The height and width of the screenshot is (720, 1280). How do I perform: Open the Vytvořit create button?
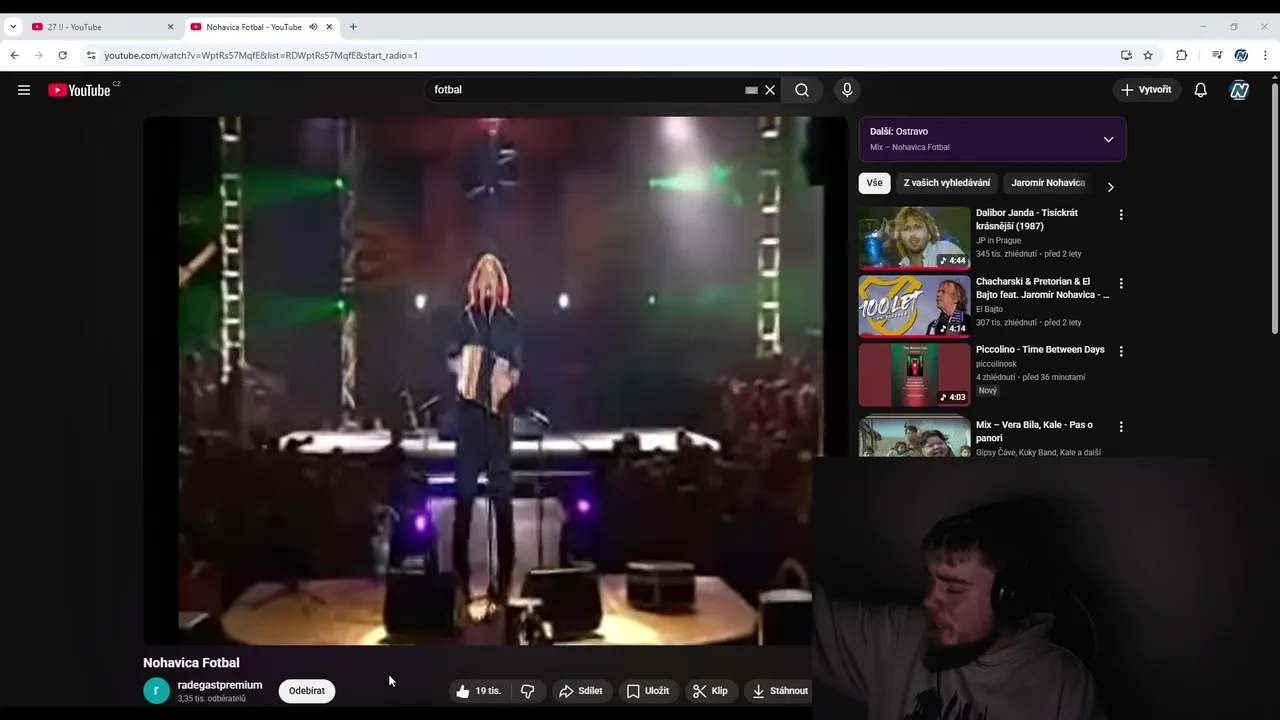(x=1146, y=90)
